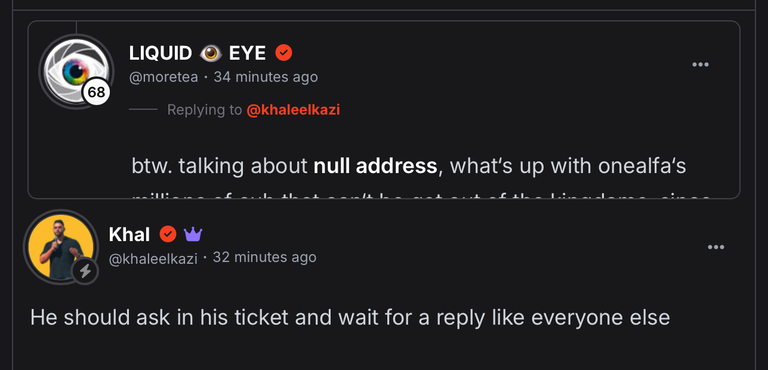Follow the @khaleelkazi reply link
768x370 pixels.
293,110
